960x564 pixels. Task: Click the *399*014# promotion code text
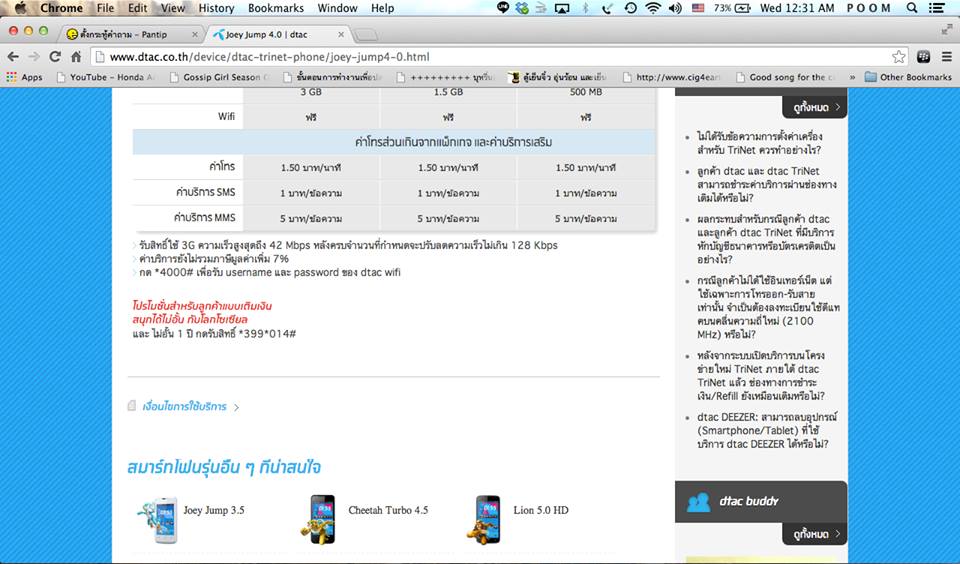point(266,334)
